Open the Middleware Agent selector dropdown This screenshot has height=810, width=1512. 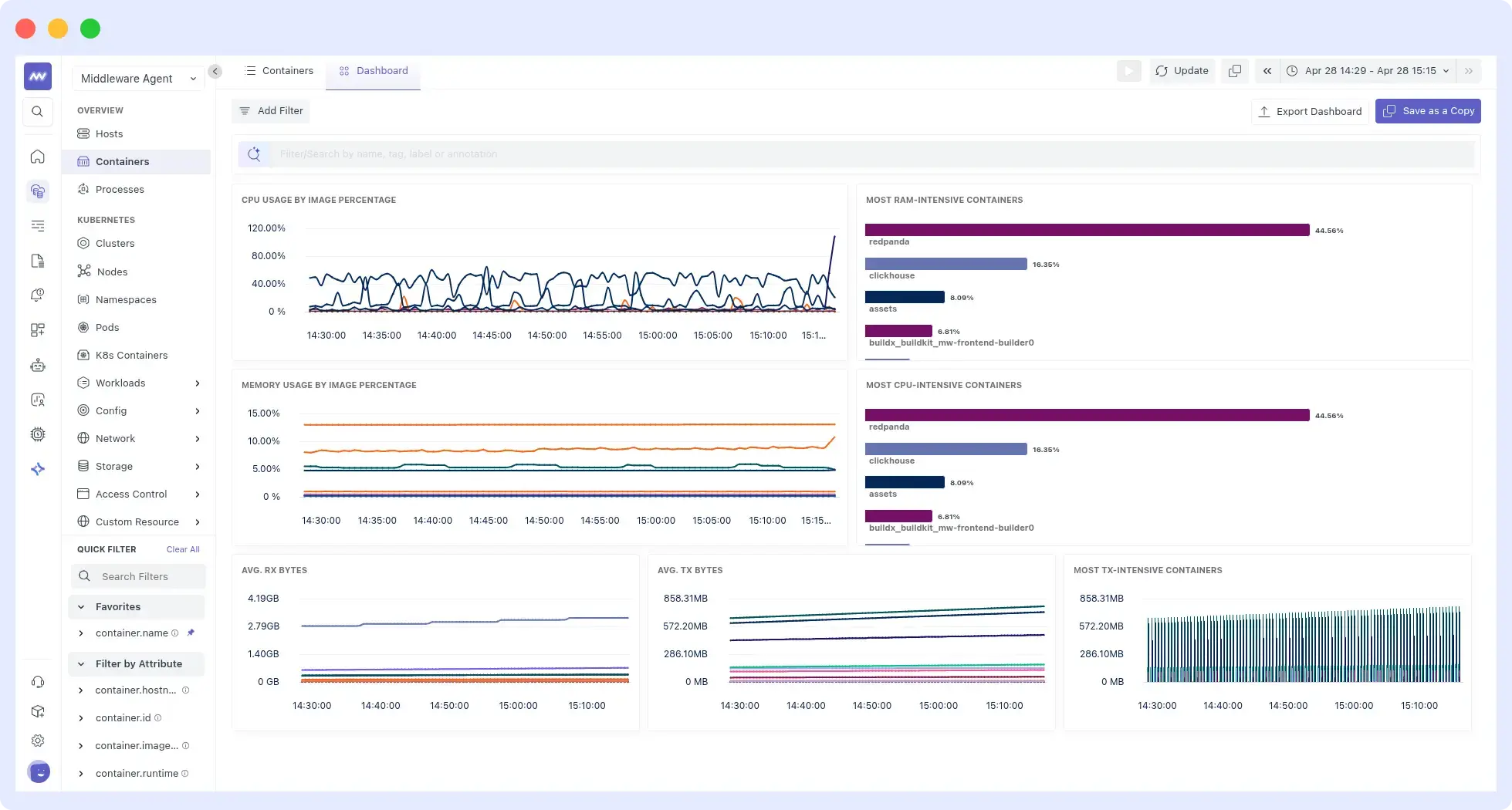[x=137, y=78]
